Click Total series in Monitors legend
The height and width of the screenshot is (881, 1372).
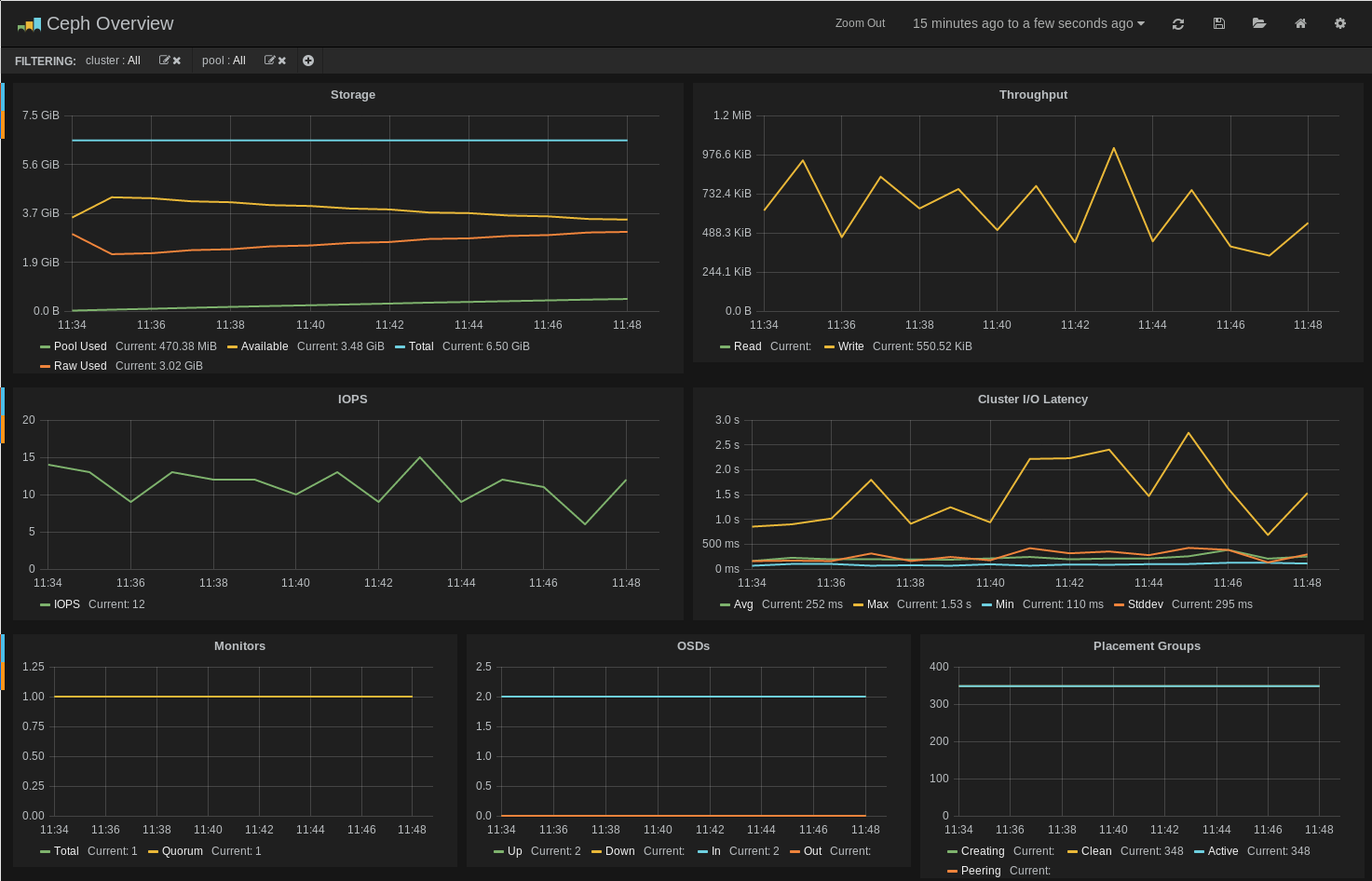click(x=66, y=851)
